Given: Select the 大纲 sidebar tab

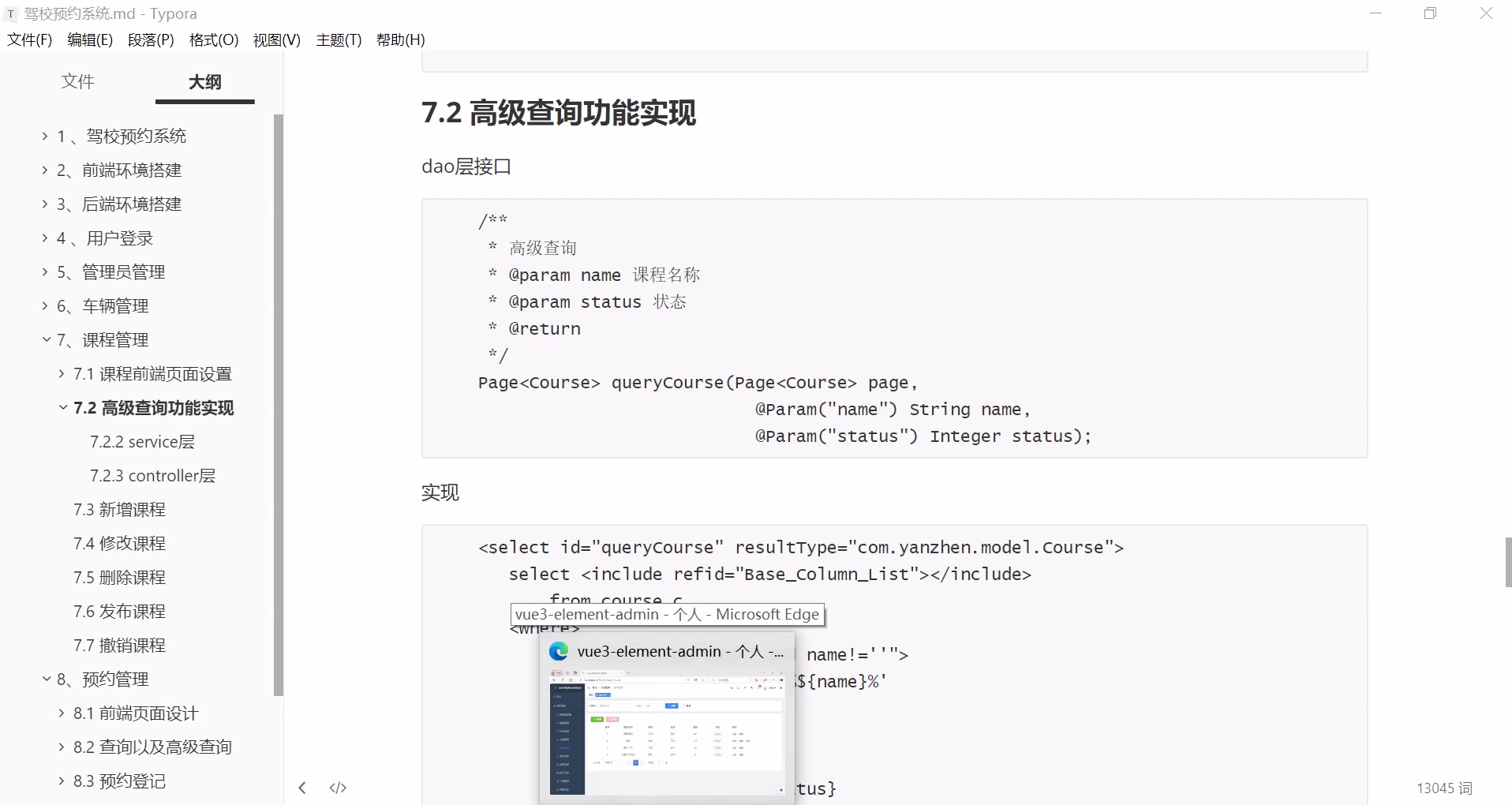Looking at the screenshot, I should click(x=204, y=81).
